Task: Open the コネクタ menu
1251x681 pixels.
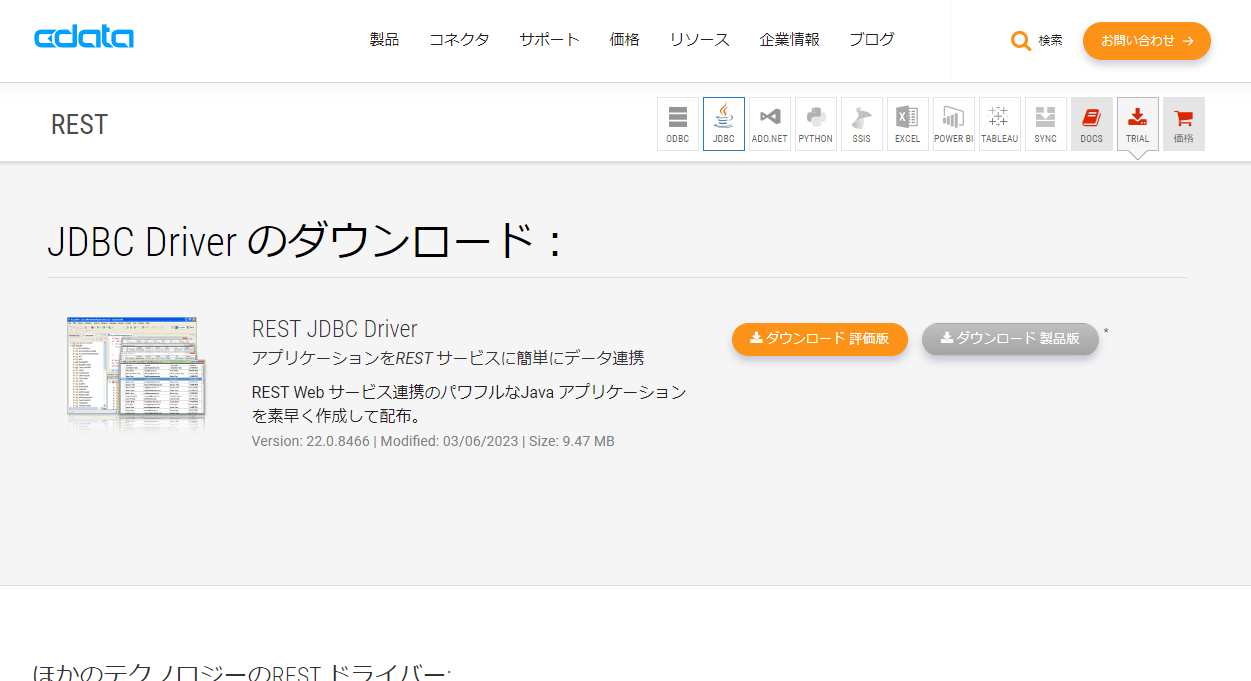Action: click(459, 40)
